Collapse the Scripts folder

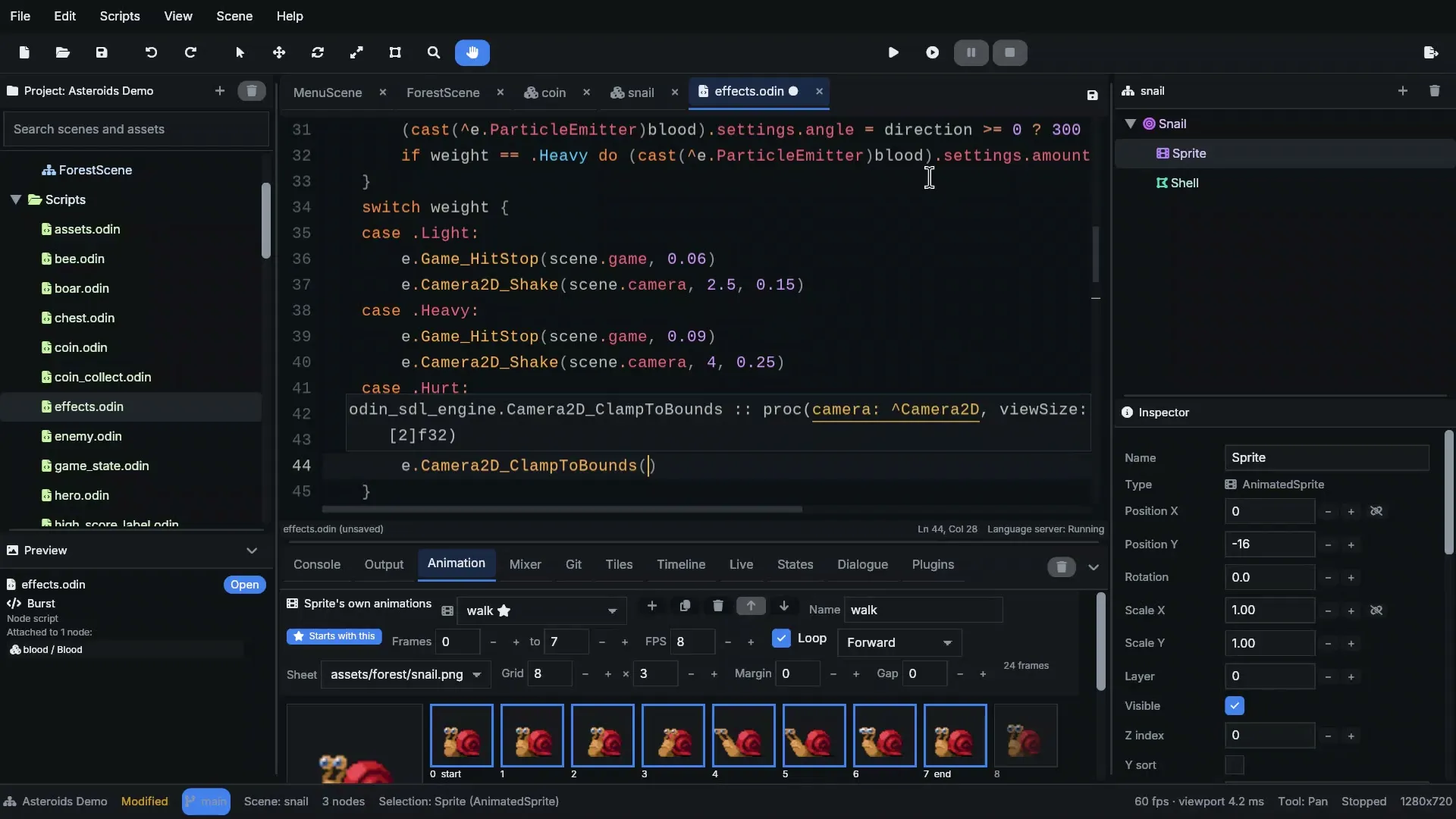click(15, 199)
